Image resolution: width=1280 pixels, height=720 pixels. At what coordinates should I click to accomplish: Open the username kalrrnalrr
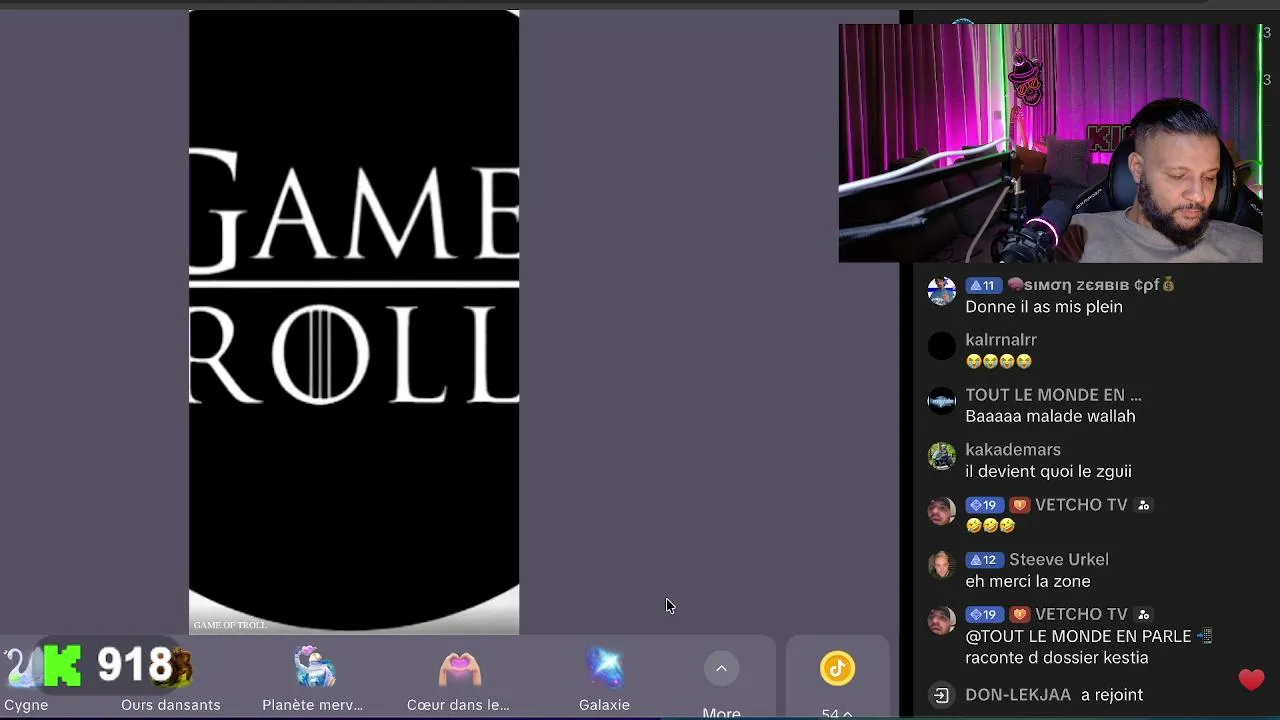tap(1001, 340)
